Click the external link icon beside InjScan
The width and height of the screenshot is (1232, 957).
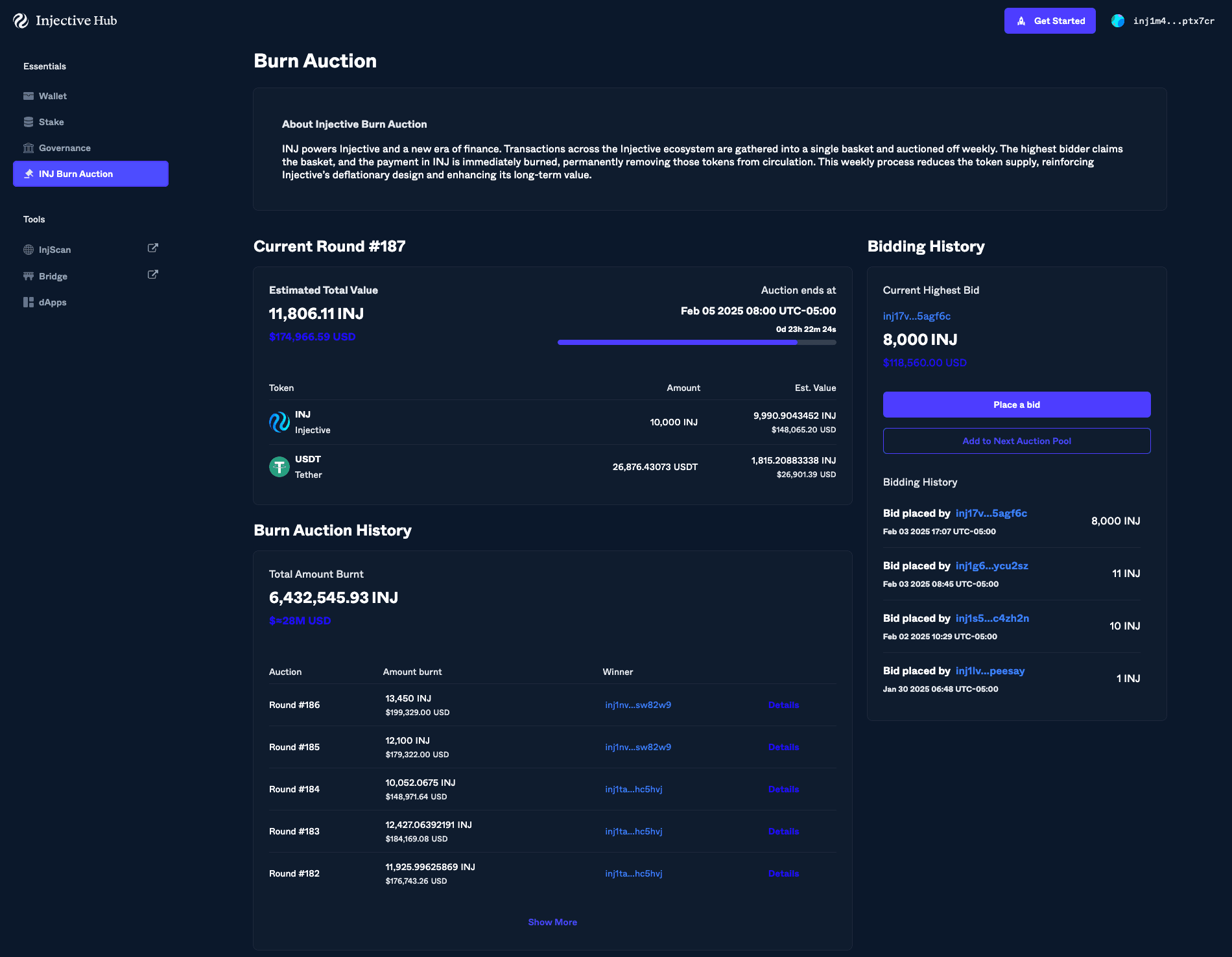[153, 248]
